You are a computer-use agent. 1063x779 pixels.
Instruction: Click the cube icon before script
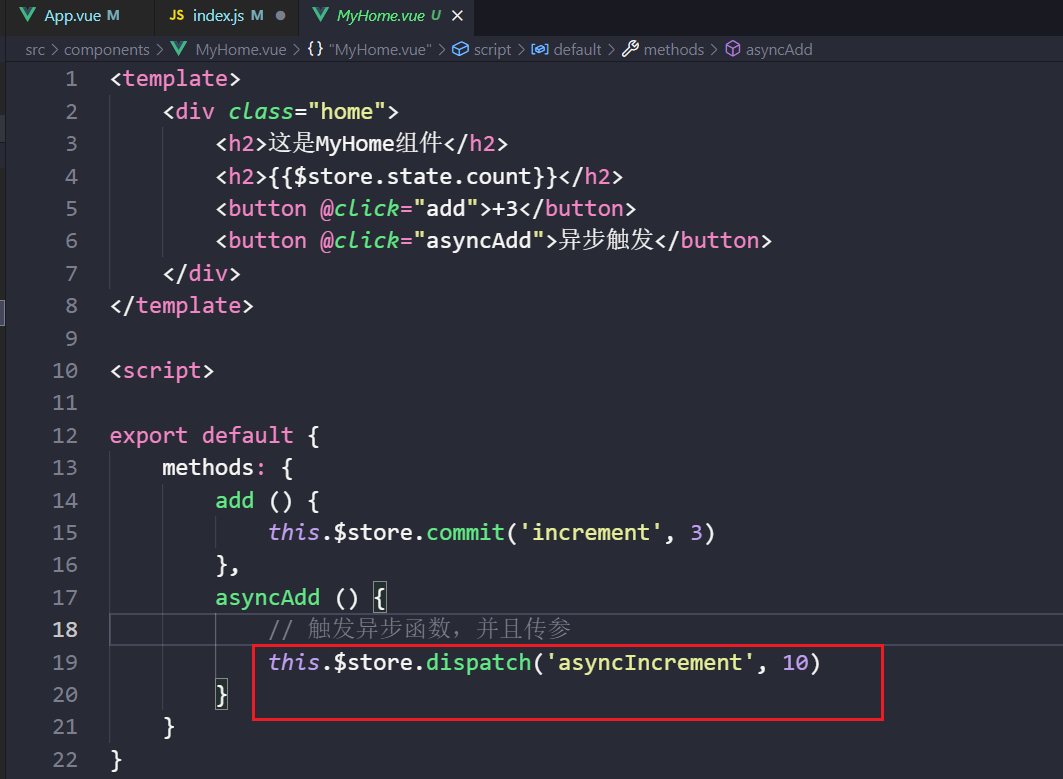click(460, 49)
